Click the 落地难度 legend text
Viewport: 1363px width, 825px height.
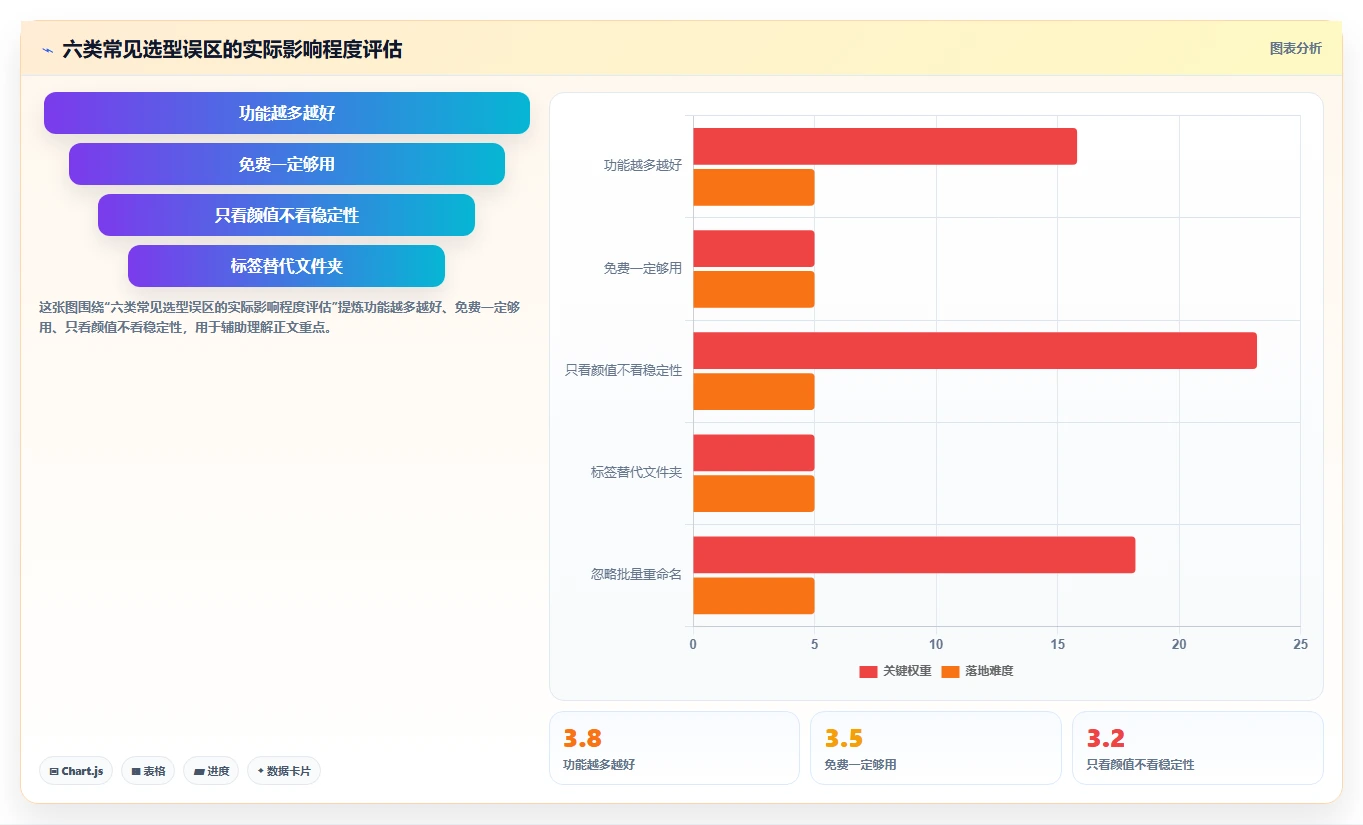click(x=989, y=671)
